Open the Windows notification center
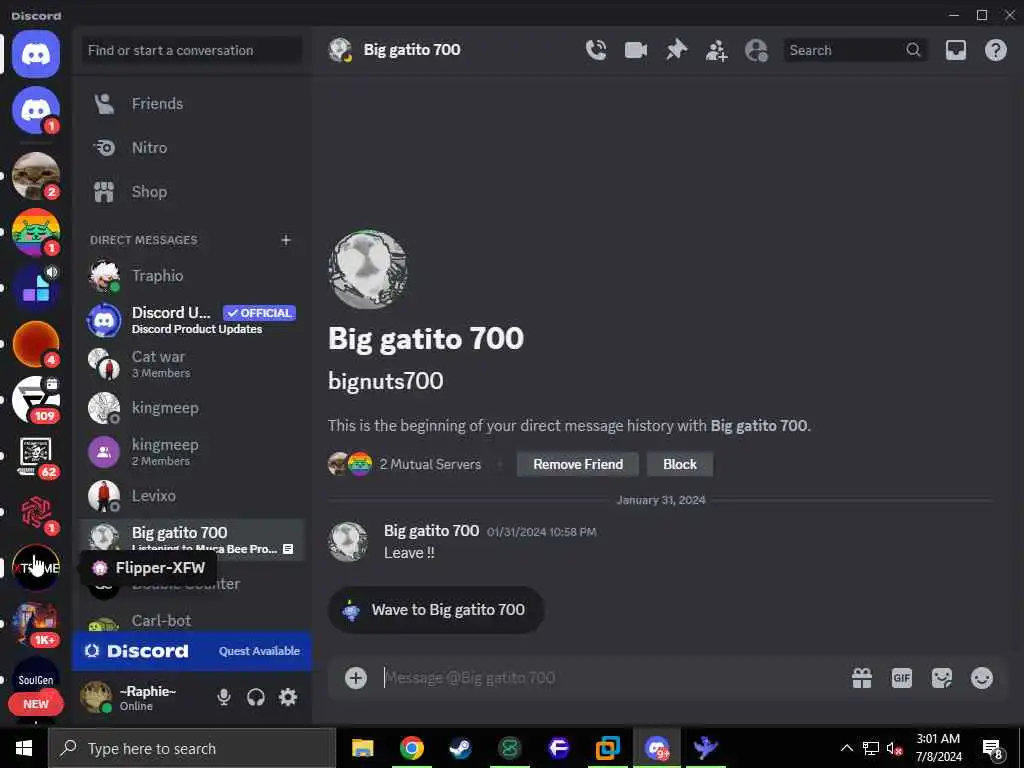The image size is (1024, 768). pos(991,749)
